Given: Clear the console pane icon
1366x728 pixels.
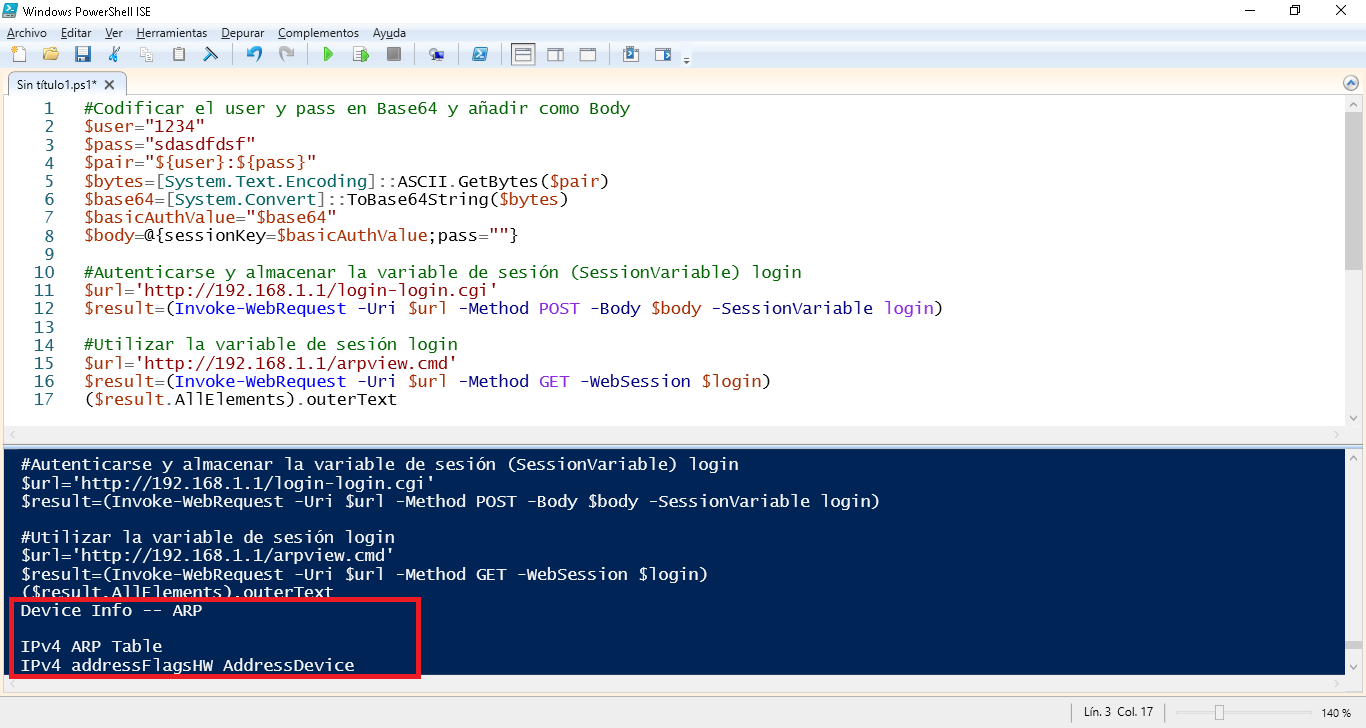Looking at the screenshot, I should pyautogui.click(x=211, y=55).
